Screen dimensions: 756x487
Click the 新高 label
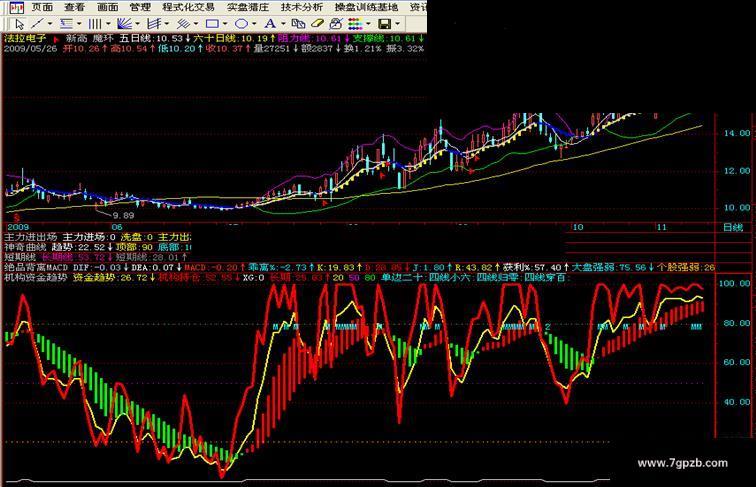coord(76,38)
